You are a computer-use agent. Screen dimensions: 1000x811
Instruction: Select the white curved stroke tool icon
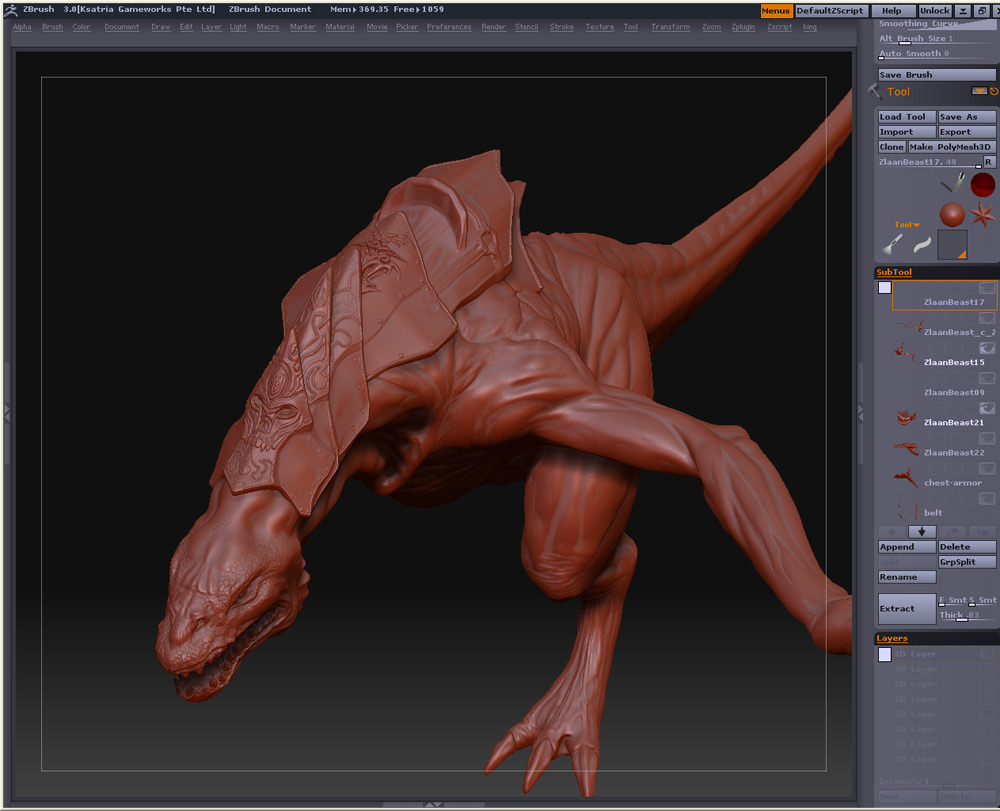(x=922, y=244)
